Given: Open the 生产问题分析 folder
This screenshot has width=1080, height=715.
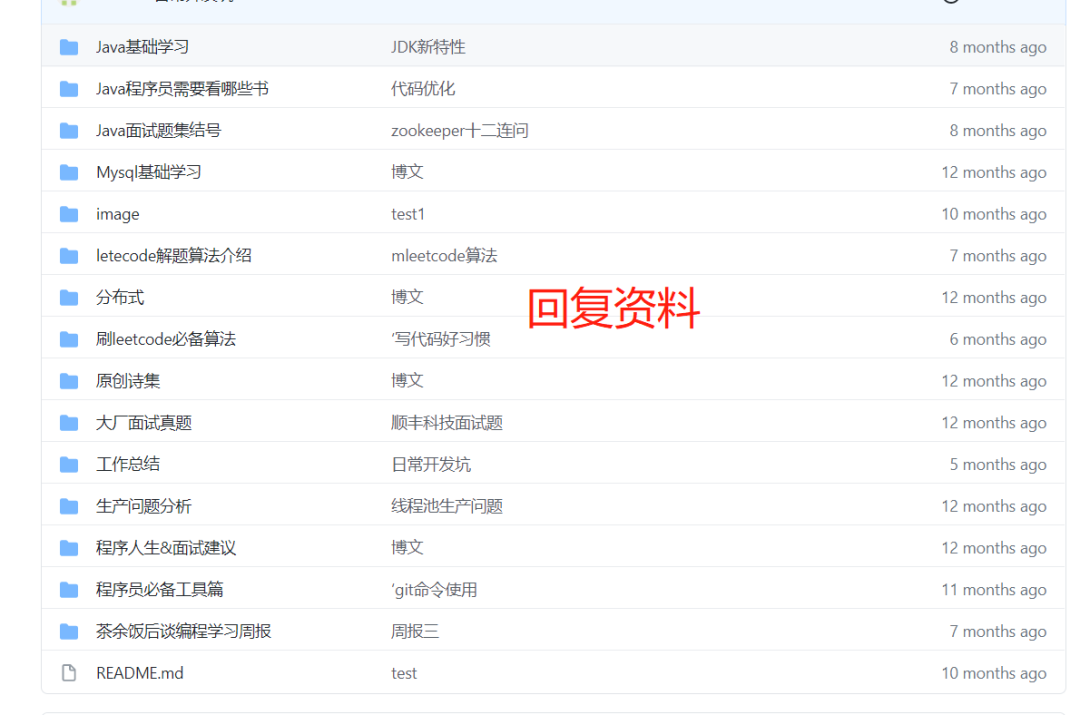Looking at the screenshot, I should [x=144, y=506].
